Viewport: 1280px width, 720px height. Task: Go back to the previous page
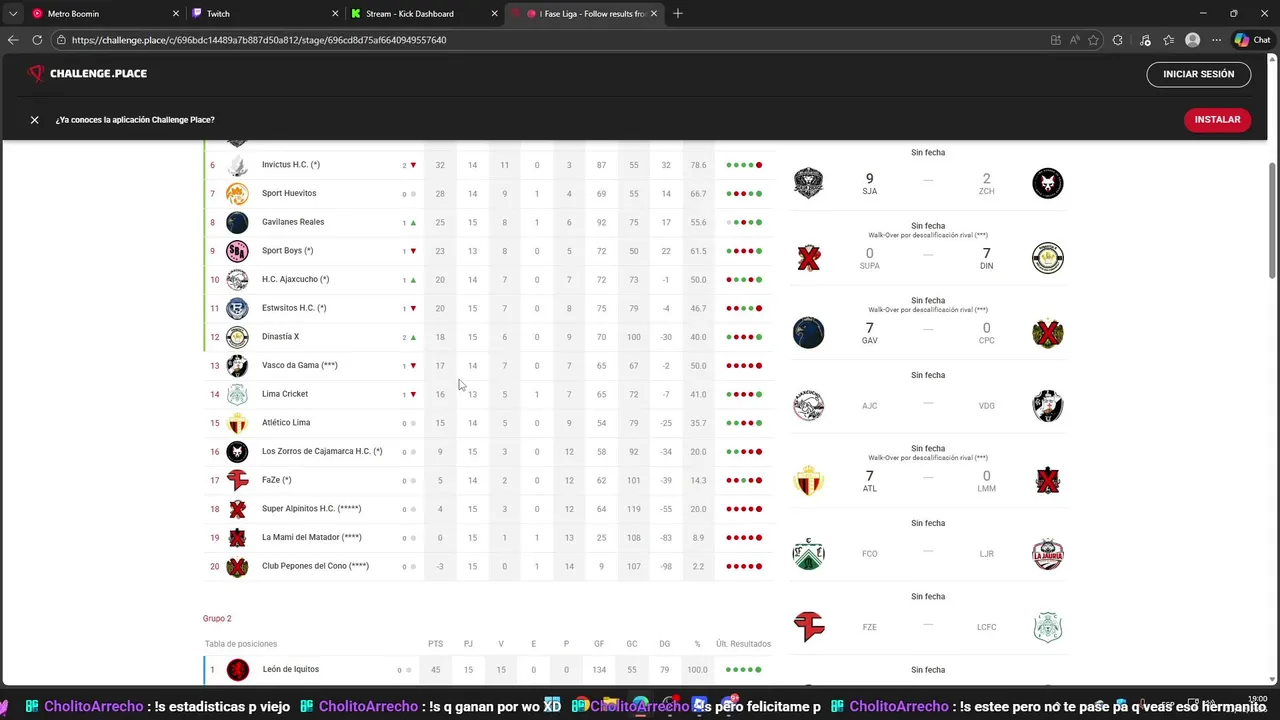coord(13,40)
